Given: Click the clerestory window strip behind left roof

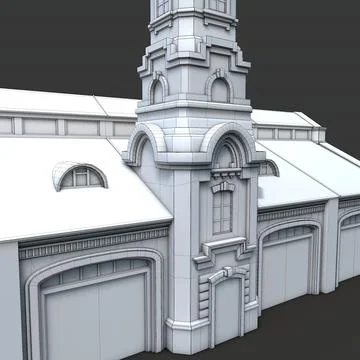Looking at the screenshot, I should [x=67, y=127].
